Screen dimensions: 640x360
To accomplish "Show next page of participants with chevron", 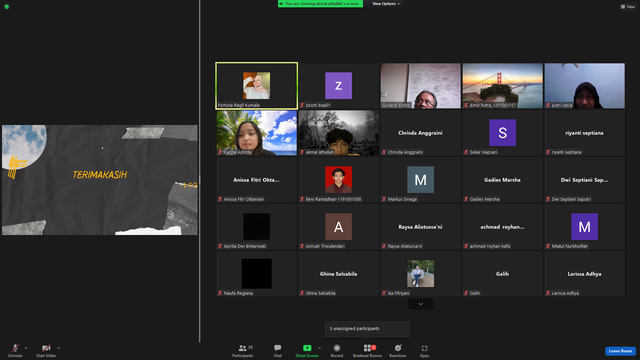I will 420,304.
